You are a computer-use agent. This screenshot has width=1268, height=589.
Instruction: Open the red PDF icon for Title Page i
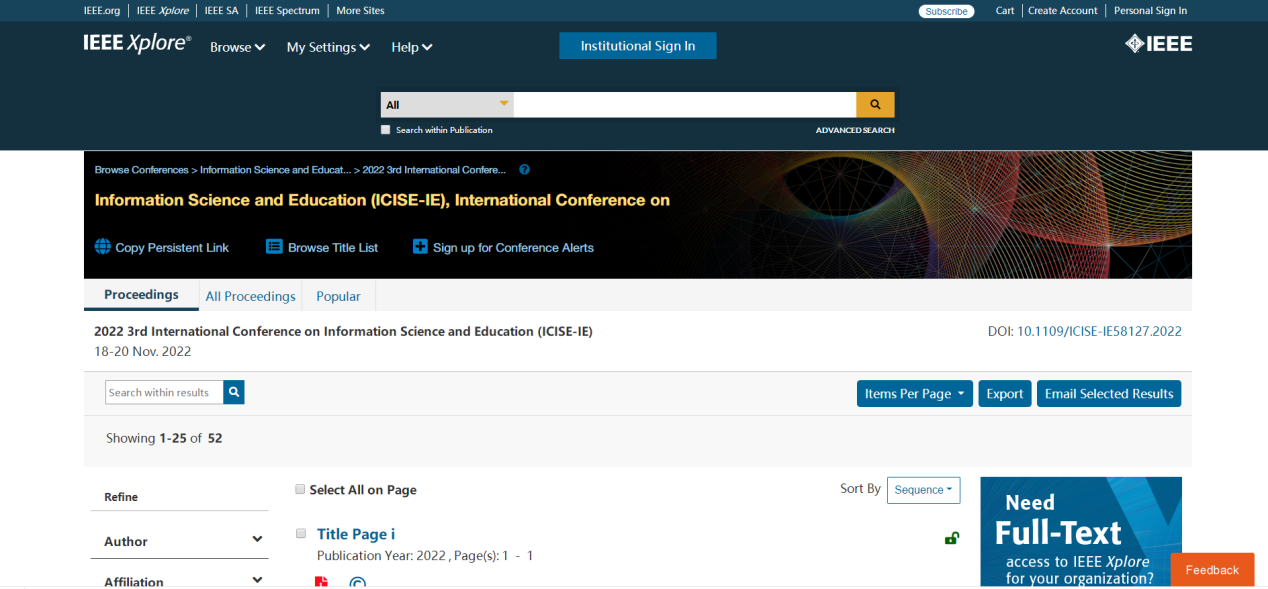tap(321, 582)
